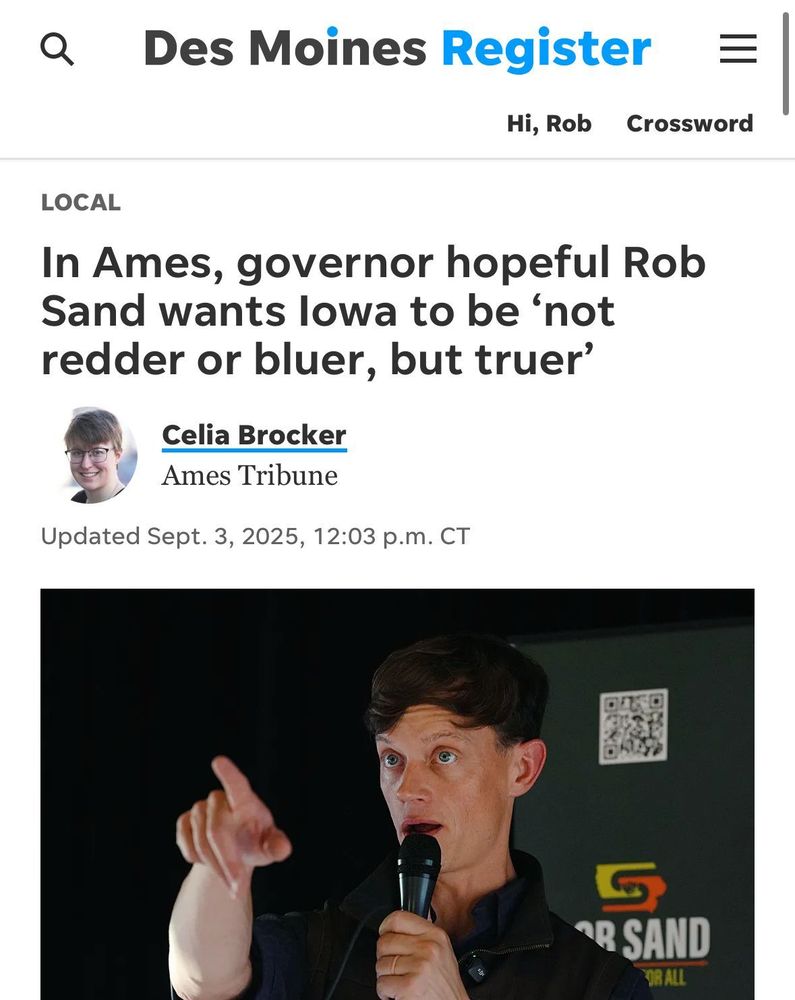The image size is (795, 1000).
Task: Open the Celia Brocker author link
Action: click(254, 436)
